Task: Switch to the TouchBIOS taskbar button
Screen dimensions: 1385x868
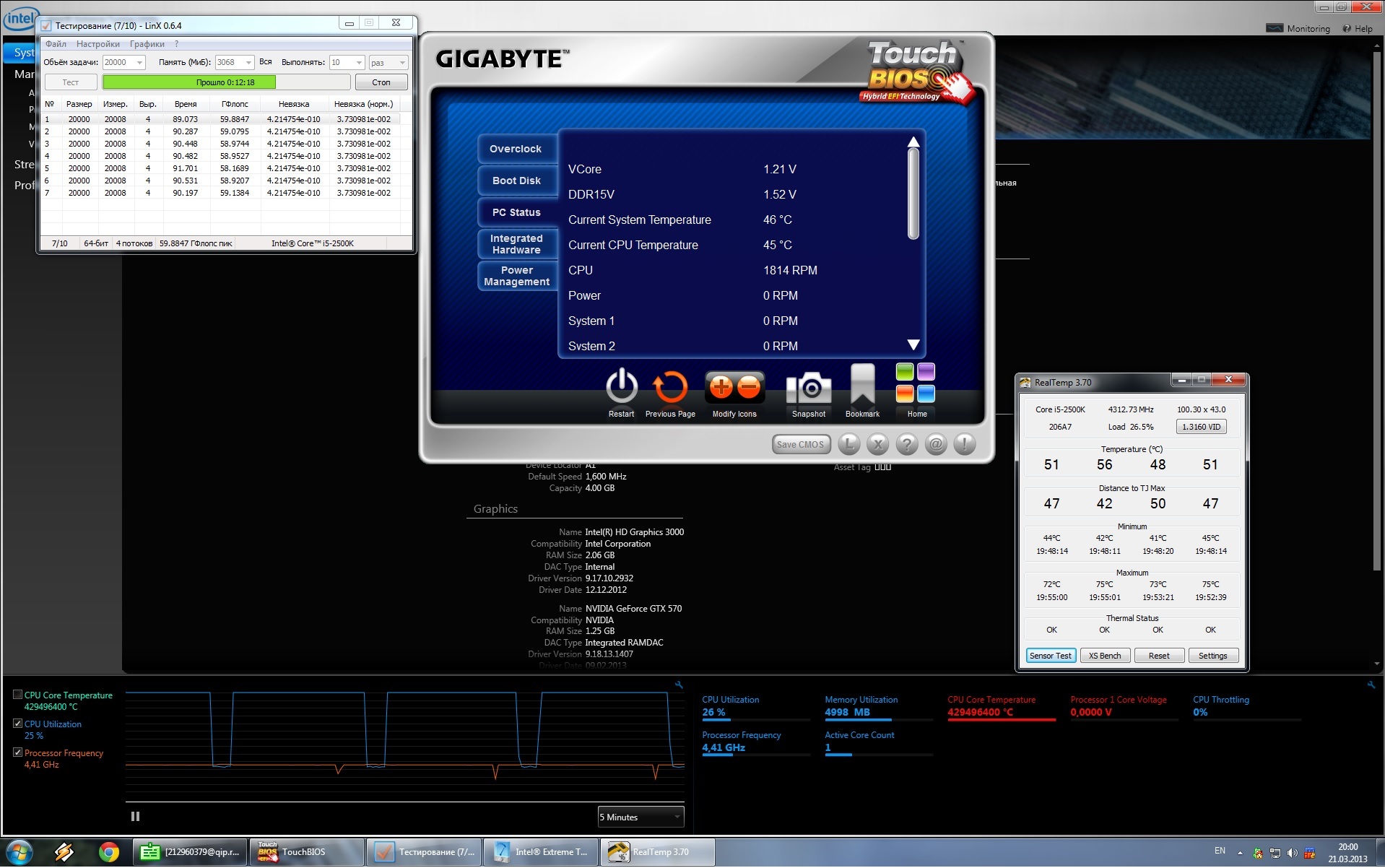Action: (x=307, y=852)
